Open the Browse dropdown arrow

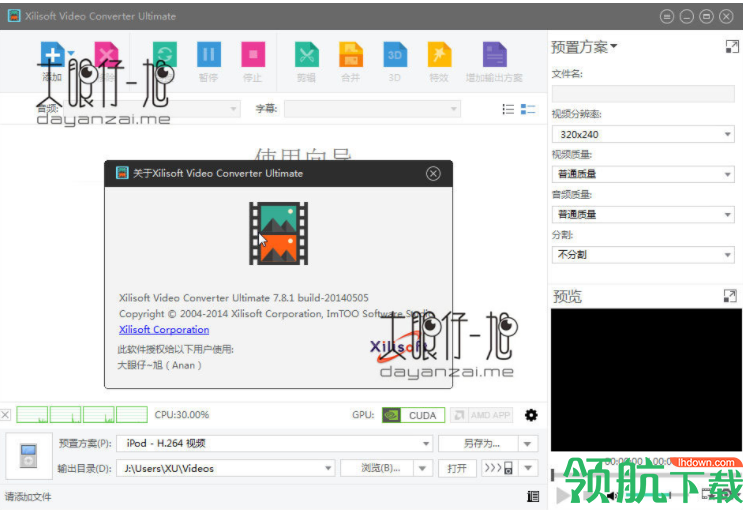[422, 468]
